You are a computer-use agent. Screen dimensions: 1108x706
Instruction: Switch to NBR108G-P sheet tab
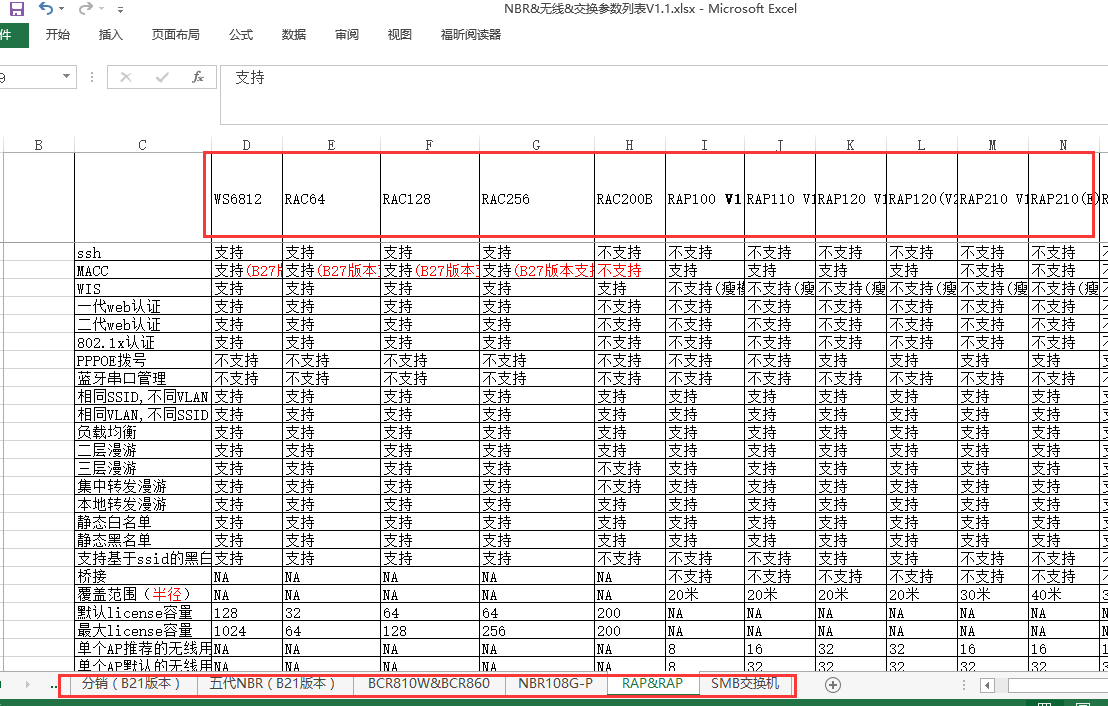point(555,683)
